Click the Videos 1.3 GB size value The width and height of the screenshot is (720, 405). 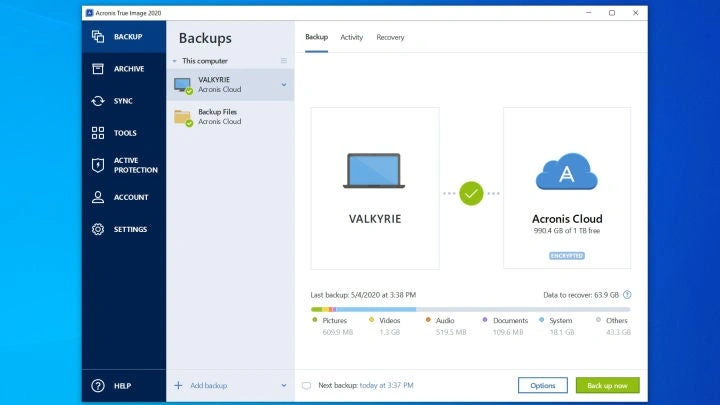[389, 332]
